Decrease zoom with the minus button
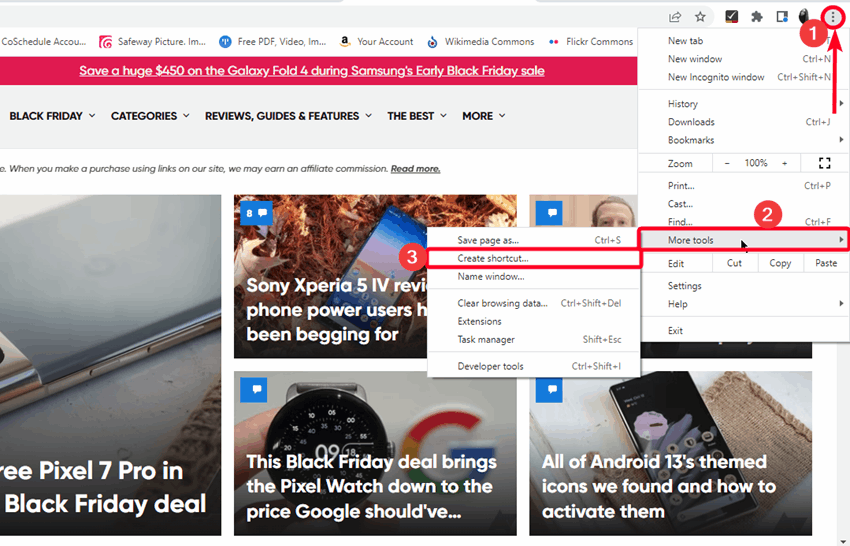The image size is (850, 546). [727, 163]
